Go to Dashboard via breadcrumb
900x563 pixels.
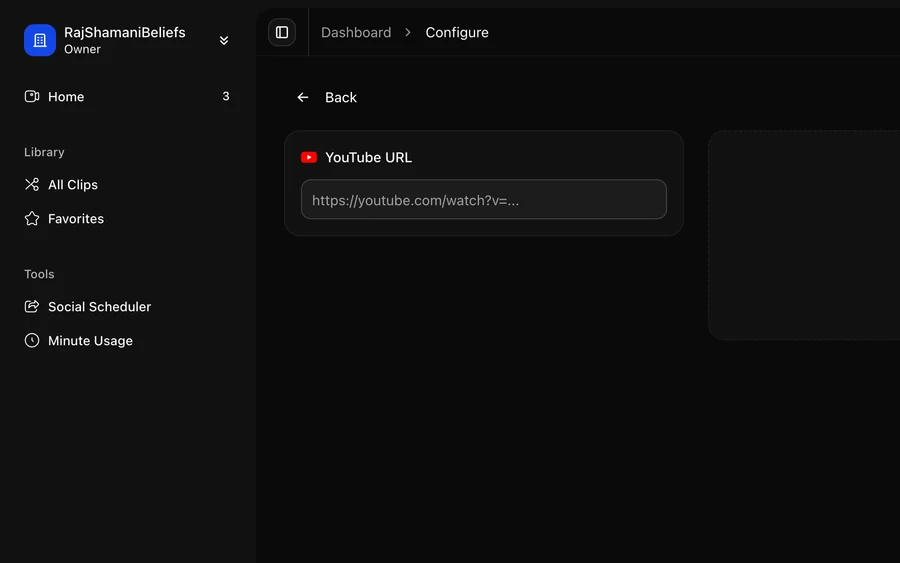tap(356, 32)
